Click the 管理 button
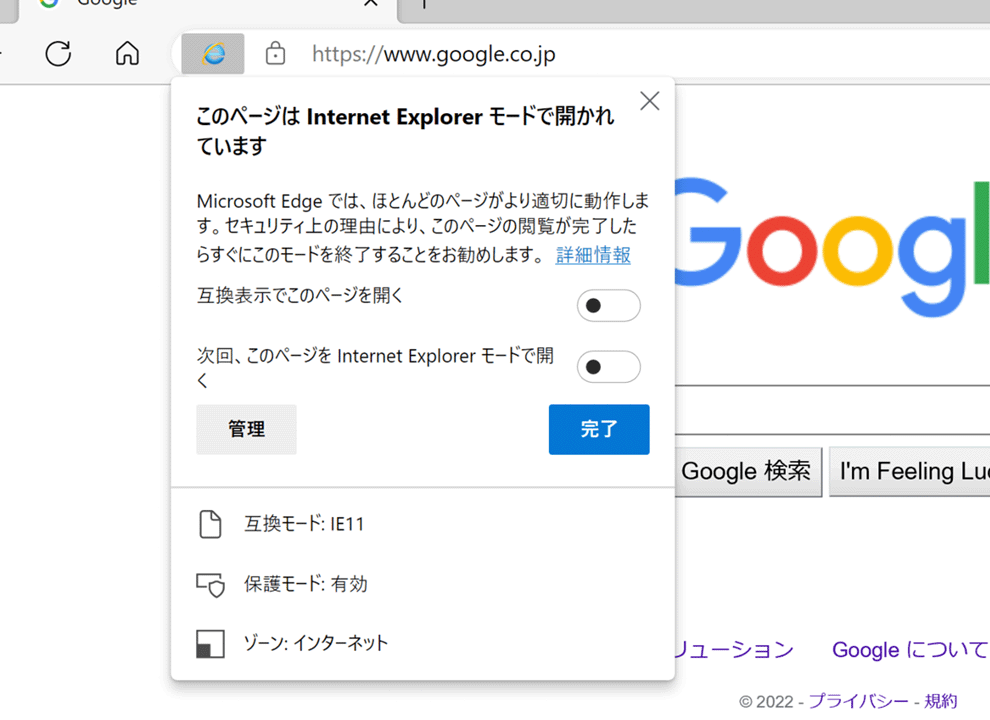The image size is (990, 720). 246,429
